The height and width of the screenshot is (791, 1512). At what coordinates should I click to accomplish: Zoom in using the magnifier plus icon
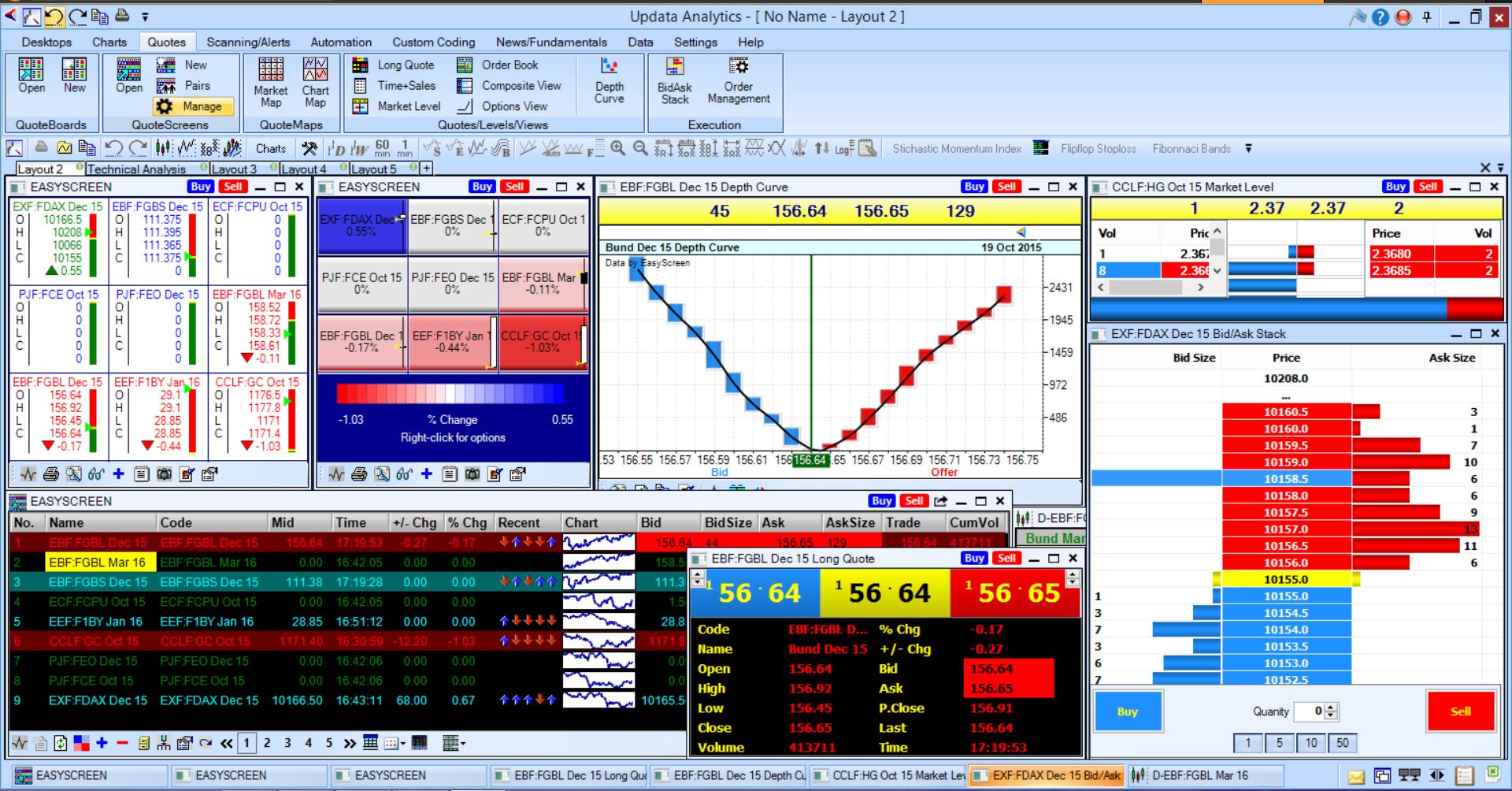(618, 148)
